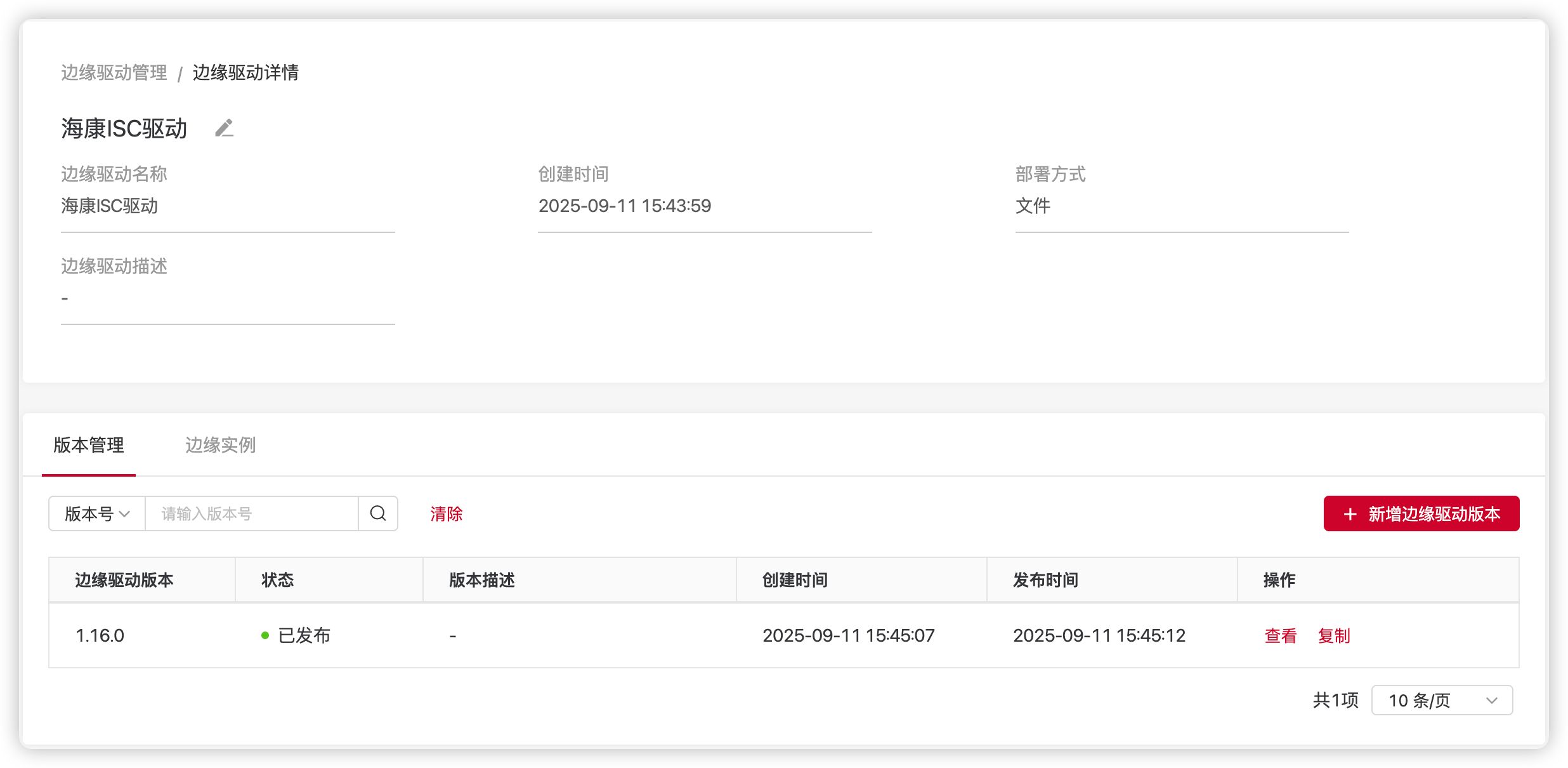Open the 版本号 filter dropdown
The height and width of the screenshot is (768, 1568).
coord(97,513)
